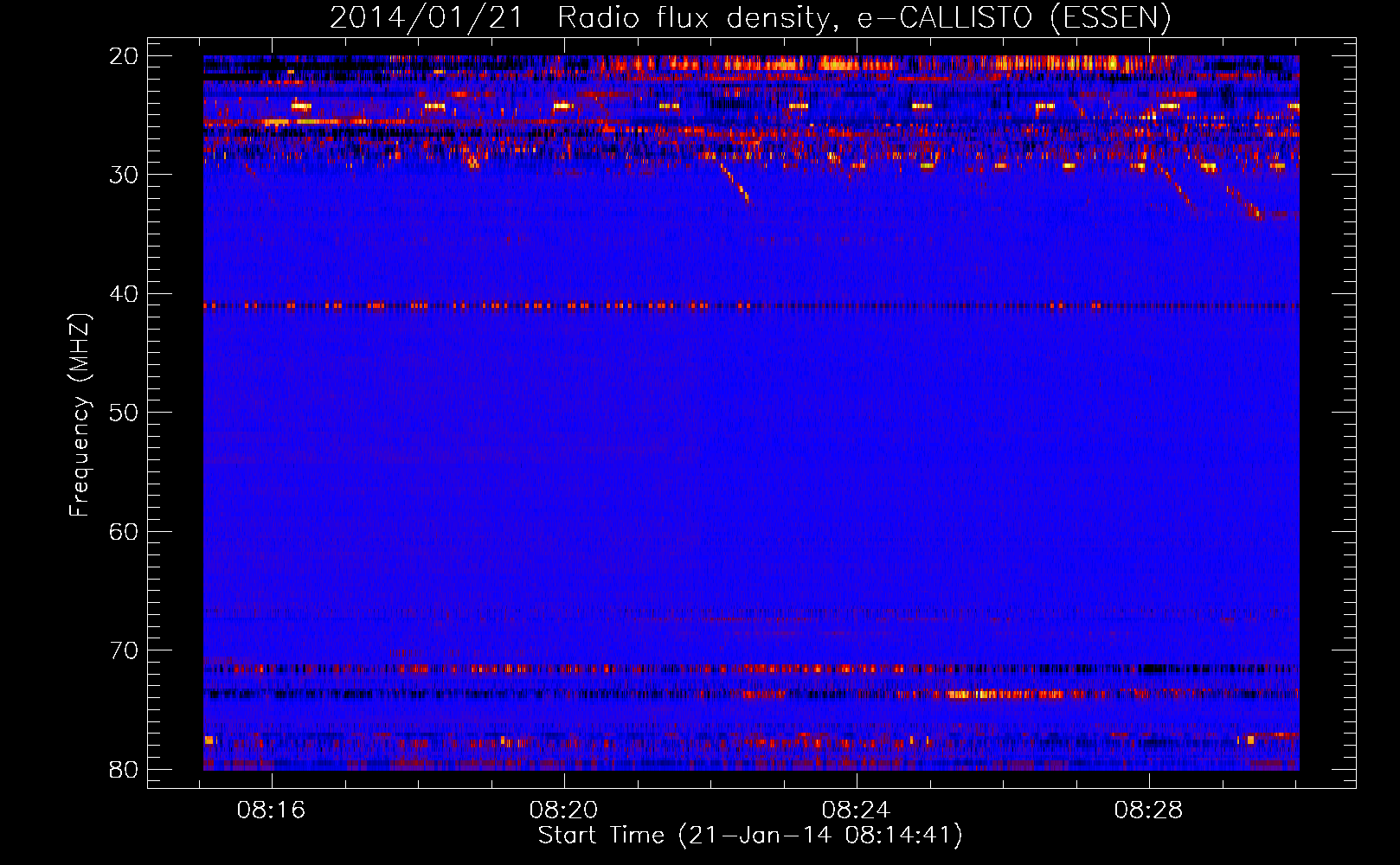Image resolution: width=1400 pixels, height=865 pixels.
Task: Click the frequency tick label "60"
Action: [x=124, y=532]
